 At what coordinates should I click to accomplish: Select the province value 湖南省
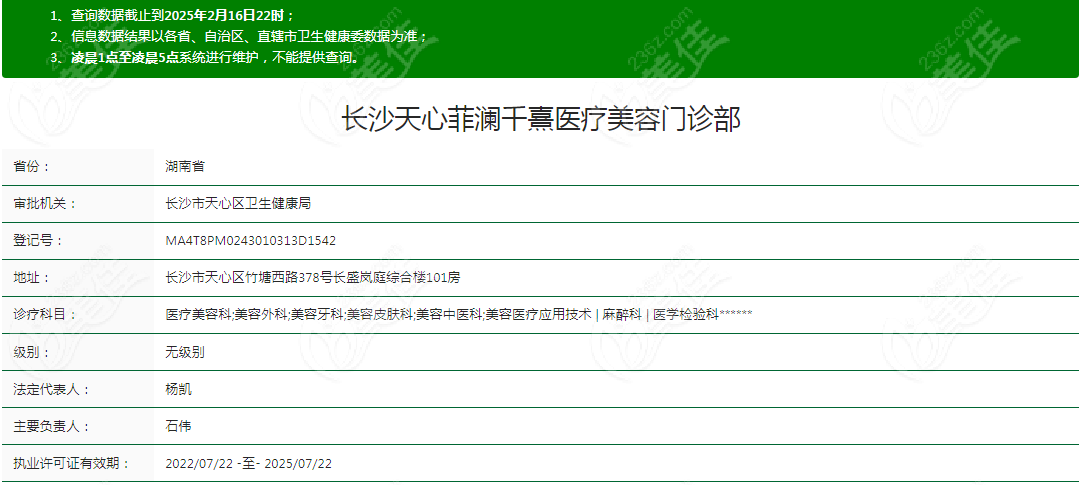(x=184, y=167)
